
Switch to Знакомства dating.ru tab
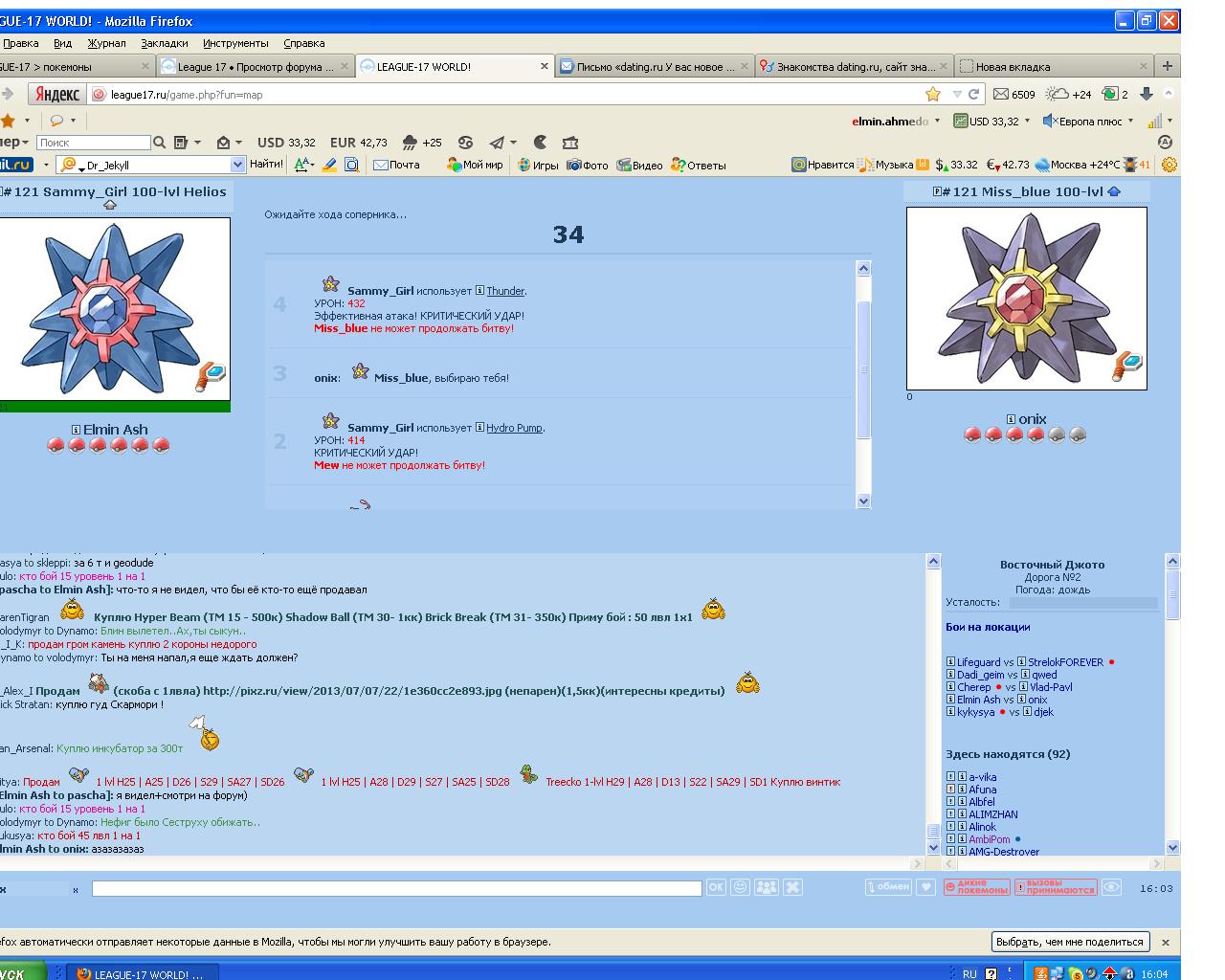854,67
